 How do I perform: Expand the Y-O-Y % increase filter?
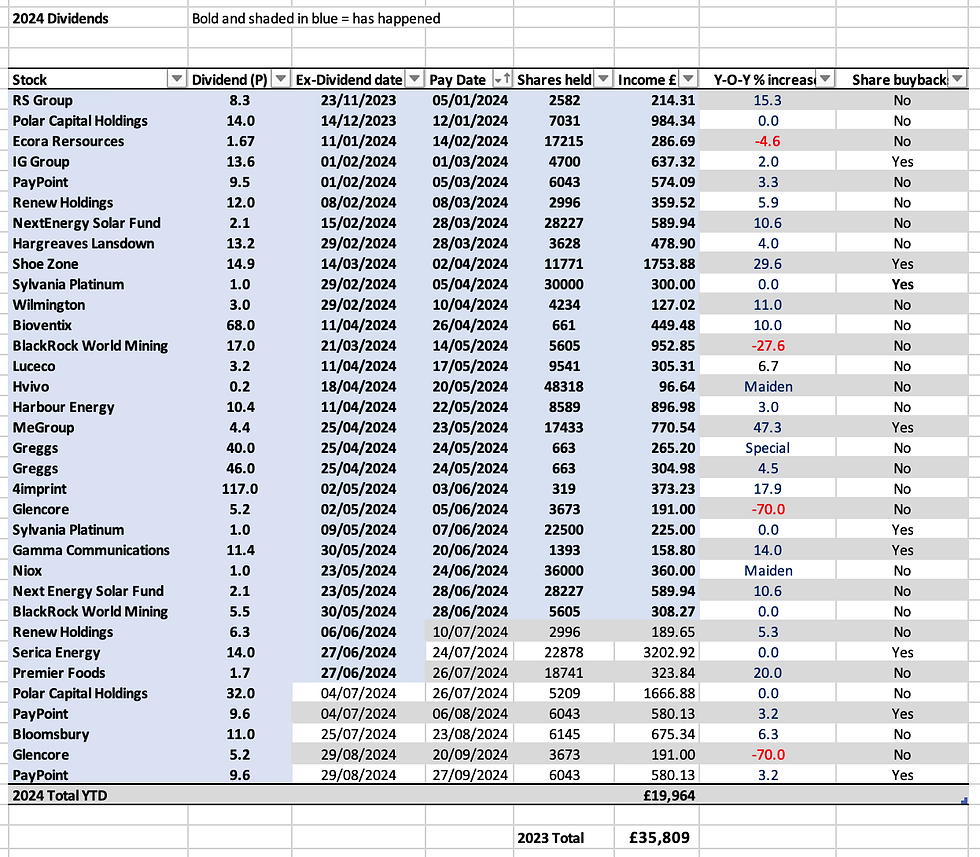point(825,79)
